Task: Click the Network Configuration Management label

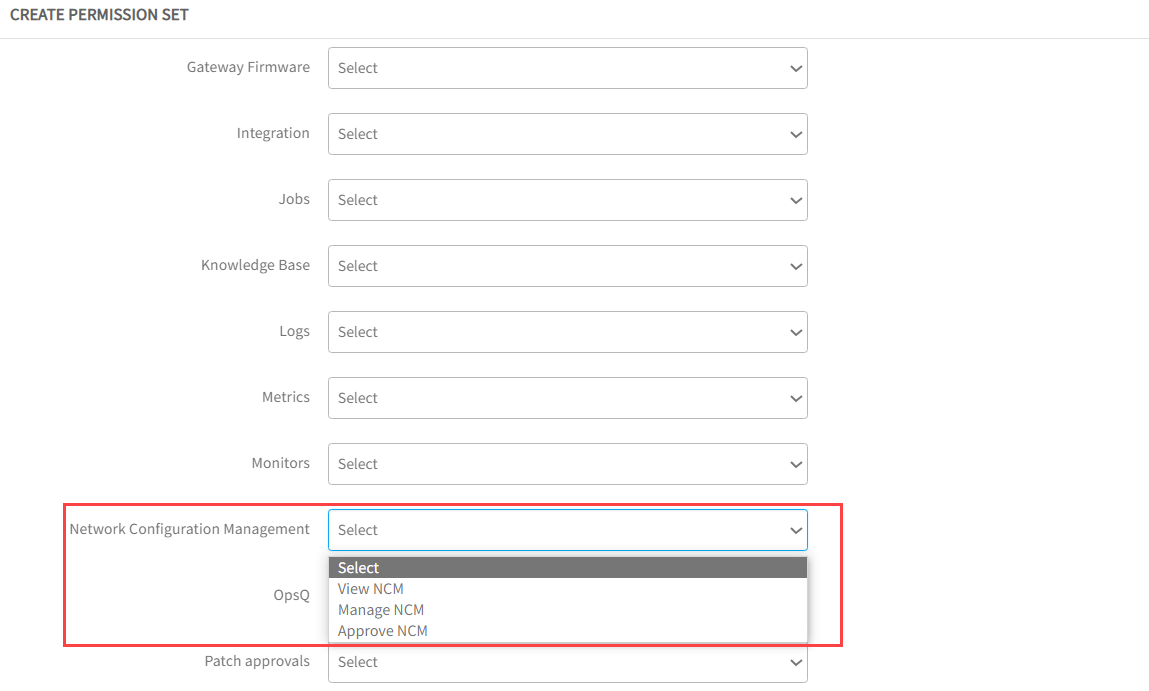Action: [x=190, y=529]
